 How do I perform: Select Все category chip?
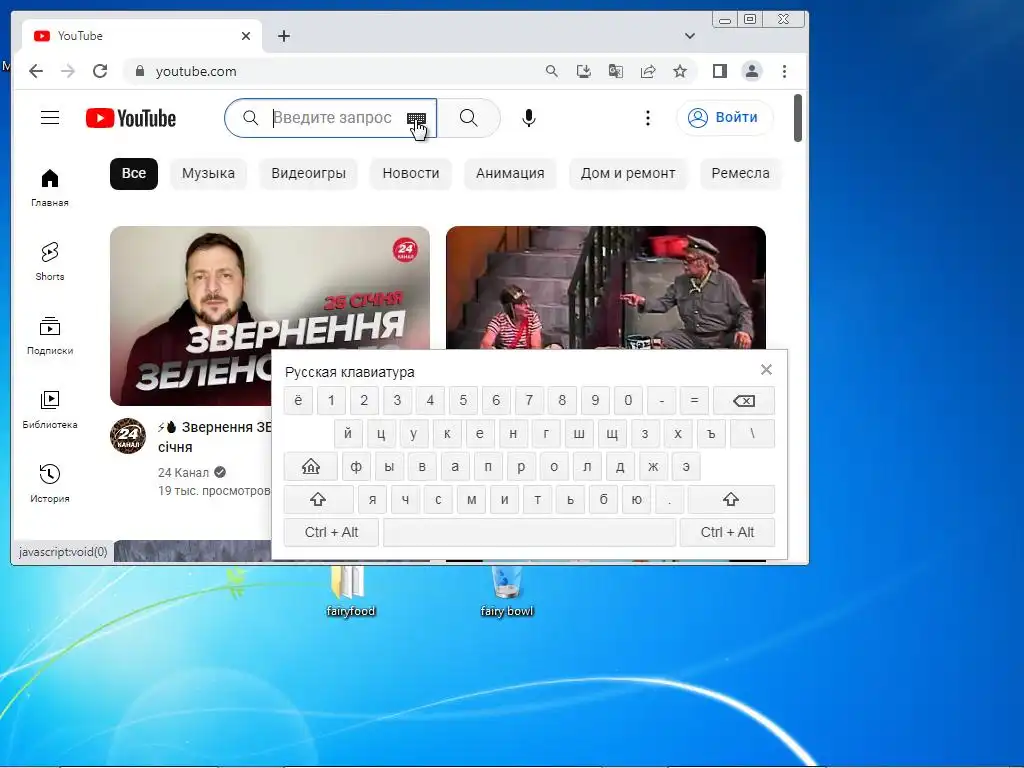[x=134, y=174]
